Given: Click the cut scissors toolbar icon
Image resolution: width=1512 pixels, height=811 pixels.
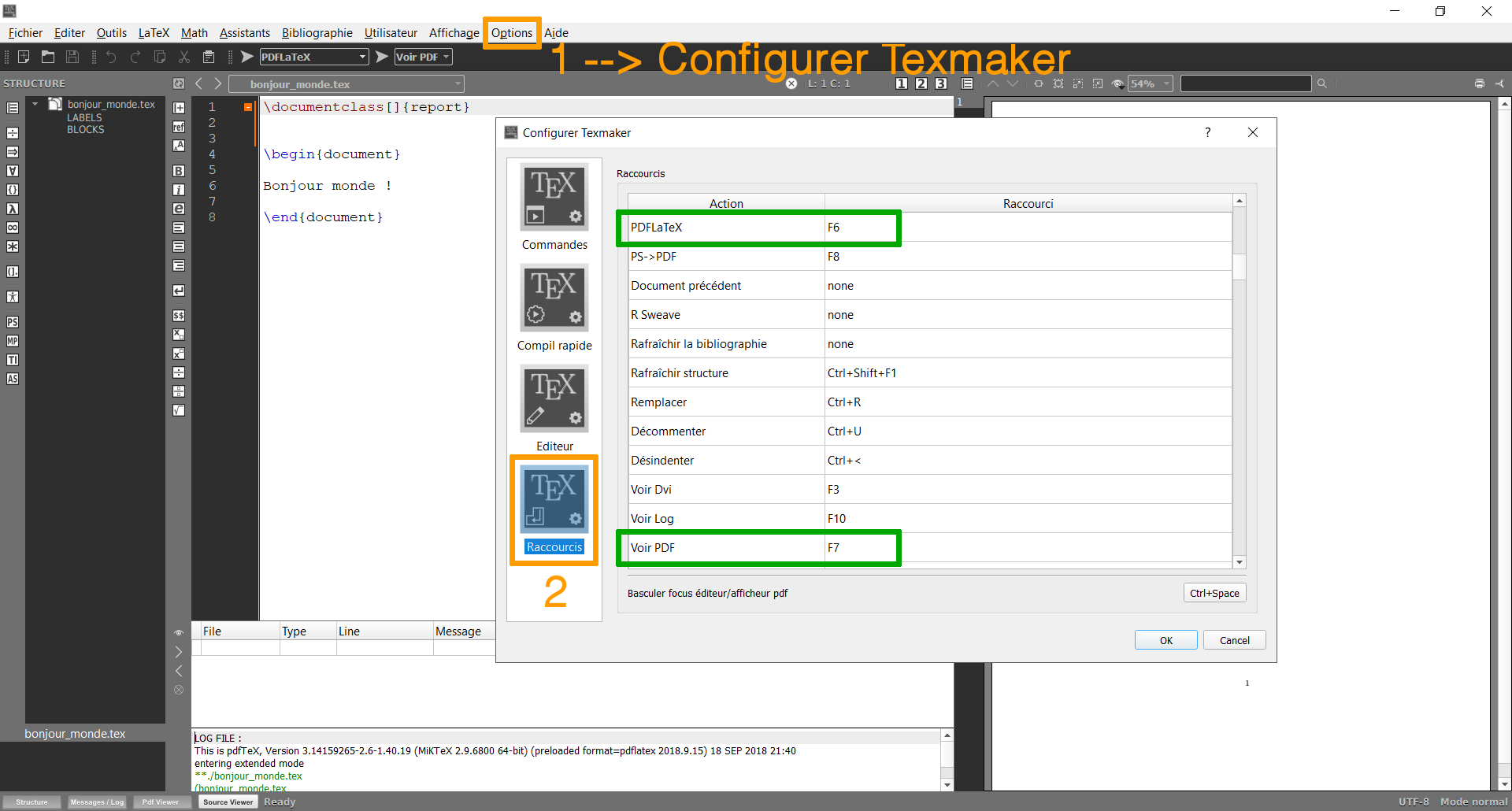Looking at the screenshot, I should 184,57.
